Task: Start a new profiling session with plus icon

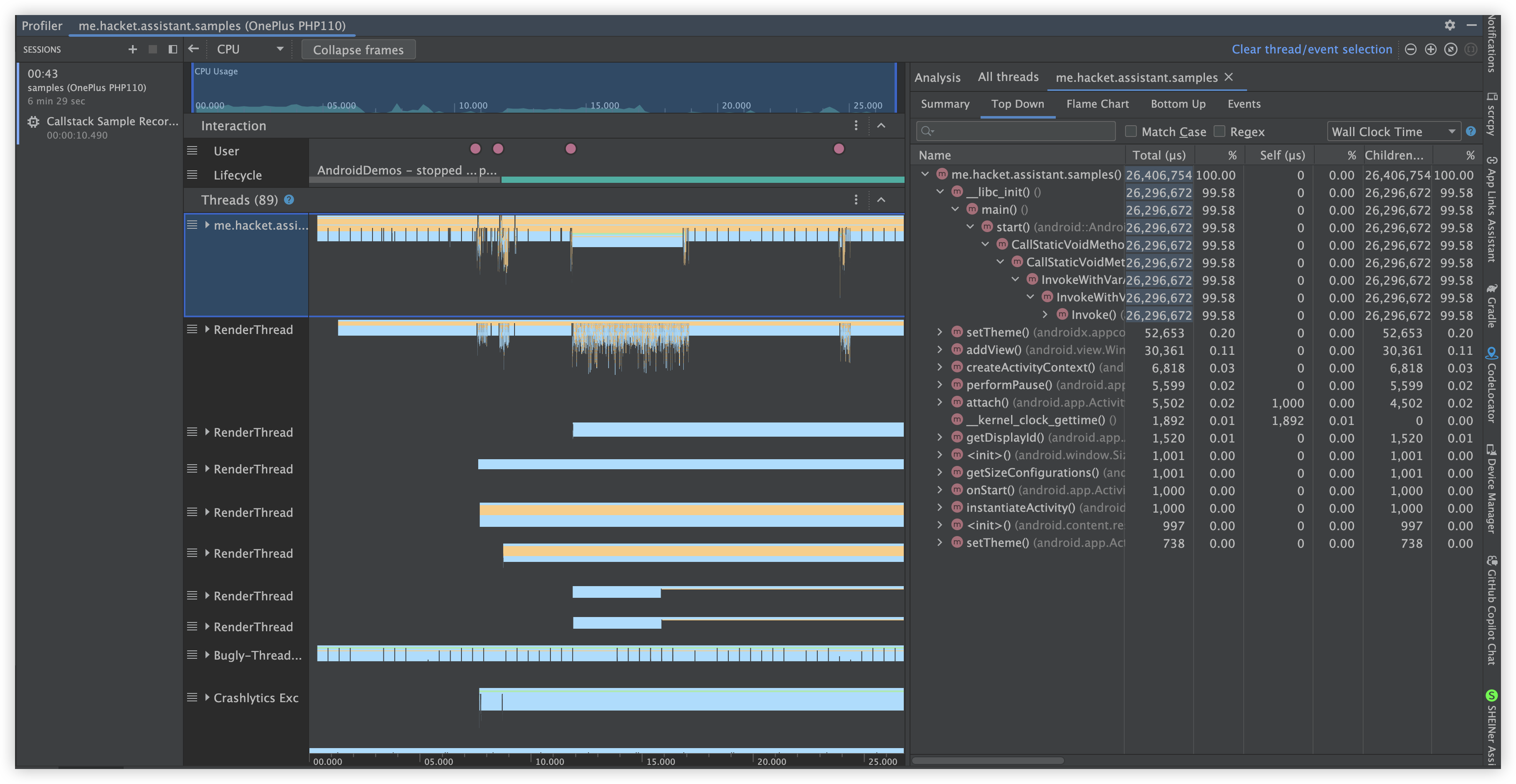Action: pyautogui.click(x=132, y=49)
